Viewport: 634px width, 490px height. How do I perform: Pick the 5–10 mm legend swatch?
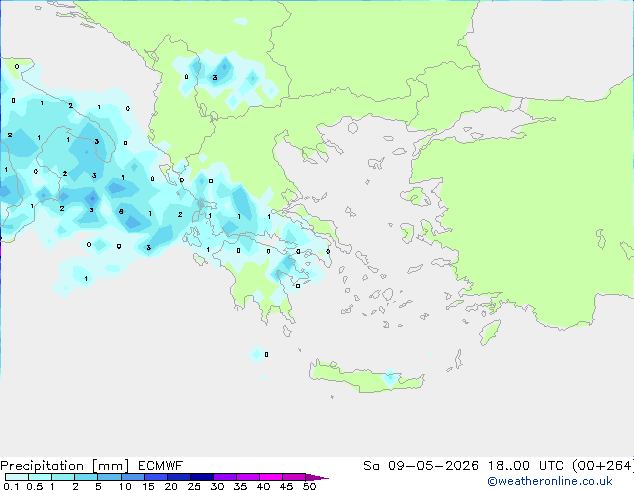pyautogui.click(x=109, y=477)
